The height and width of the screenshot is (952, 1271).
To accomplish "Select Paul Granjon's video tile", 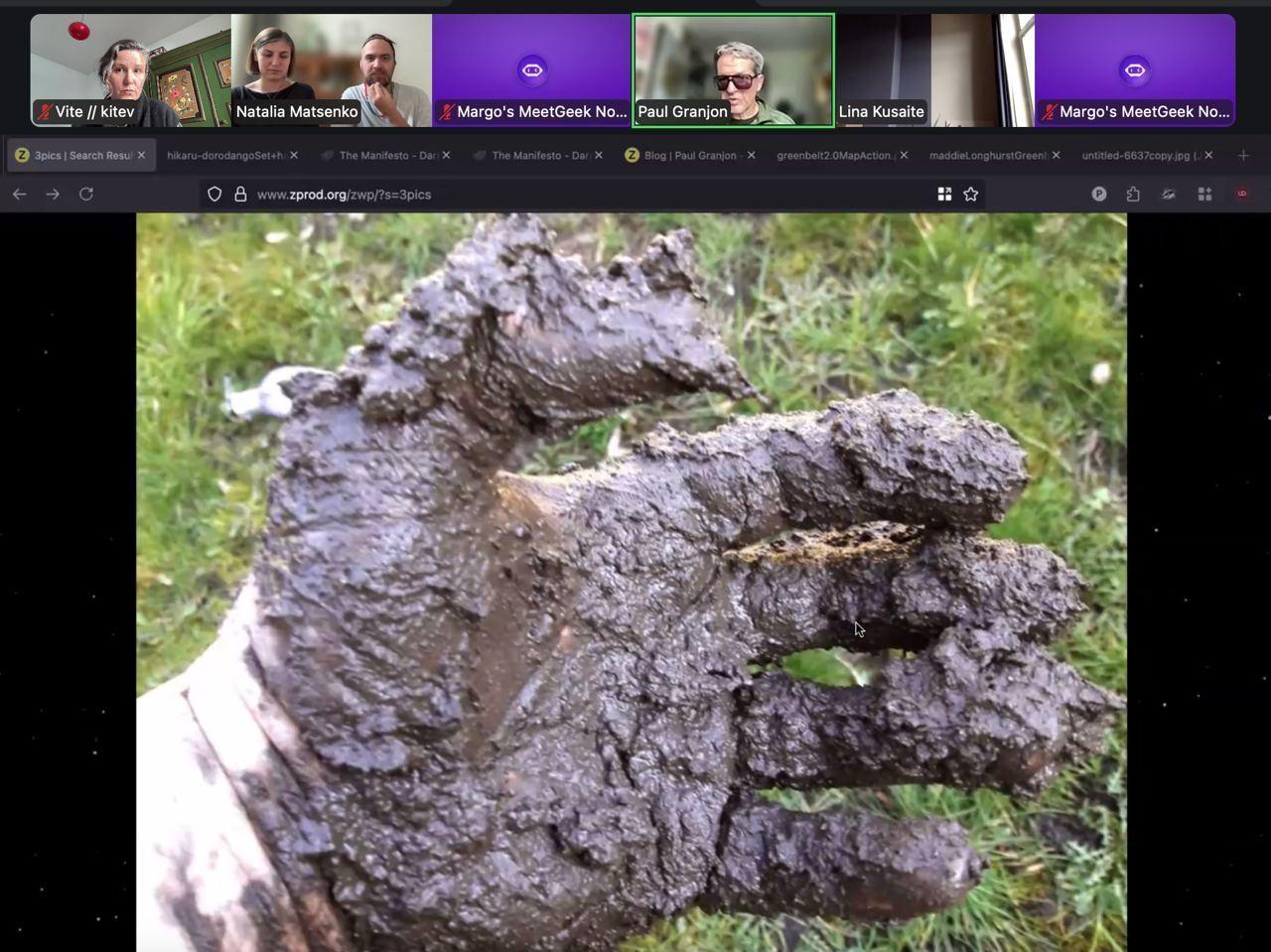I will tap(733, 69).
